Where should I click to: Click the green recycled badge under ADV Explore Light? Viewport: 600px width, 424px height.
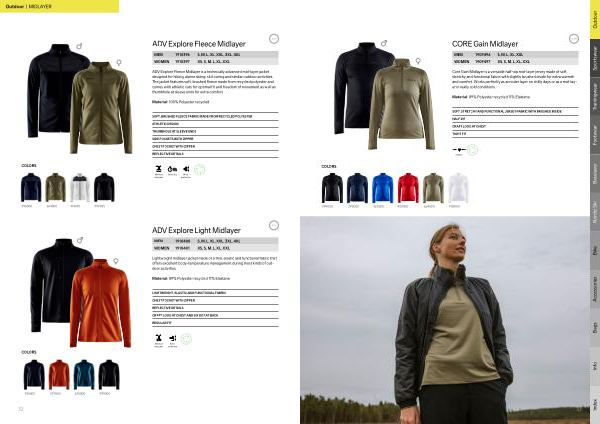coord(186,339)
